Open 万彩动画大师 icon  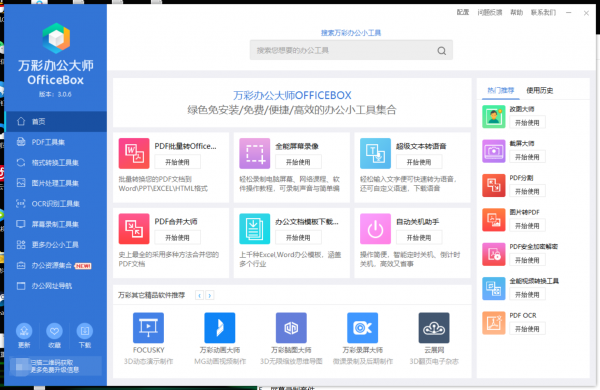[x=220, y=328]
